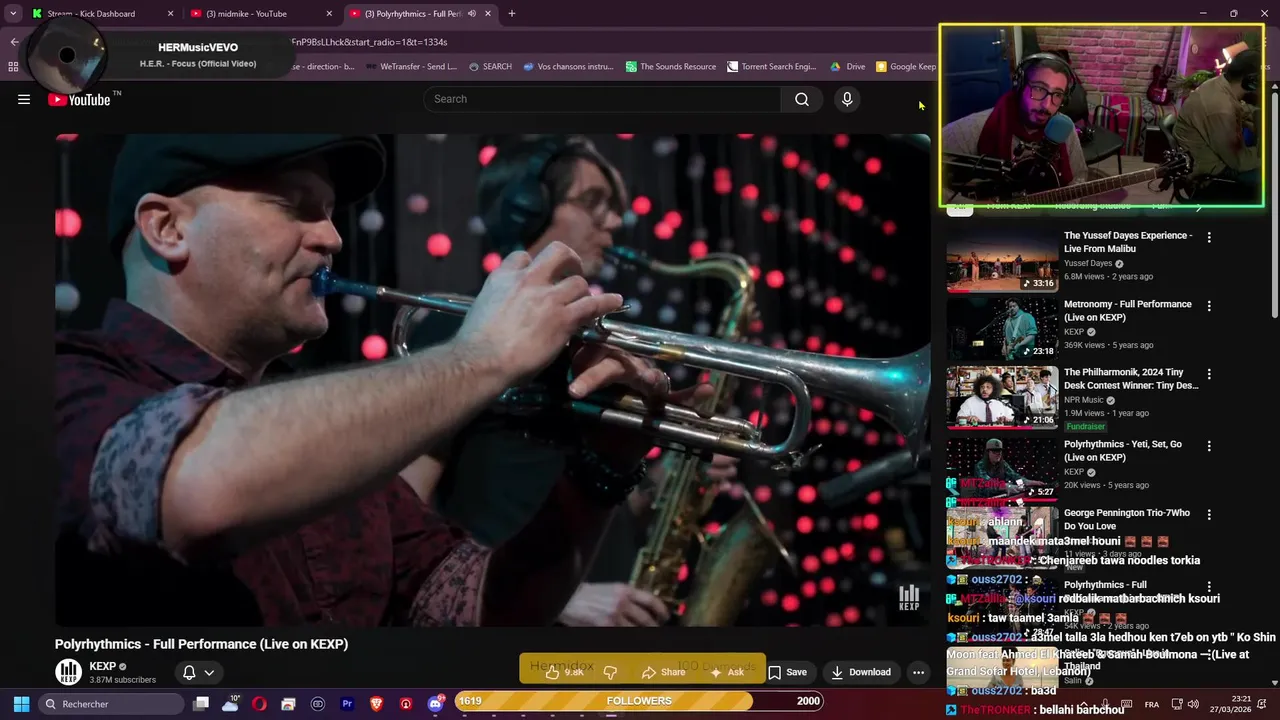This screenshot has height=720, width=1280.
Task: Open more actions ellipsis below video
Action: 918,672
